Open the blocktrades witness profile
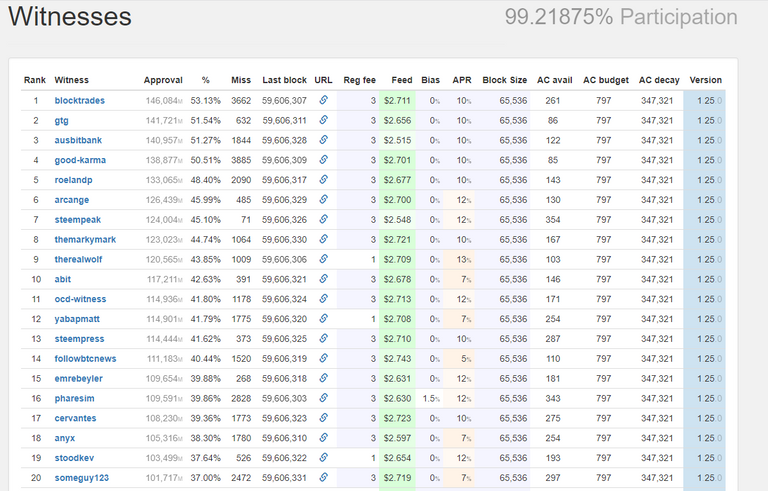 79,100
